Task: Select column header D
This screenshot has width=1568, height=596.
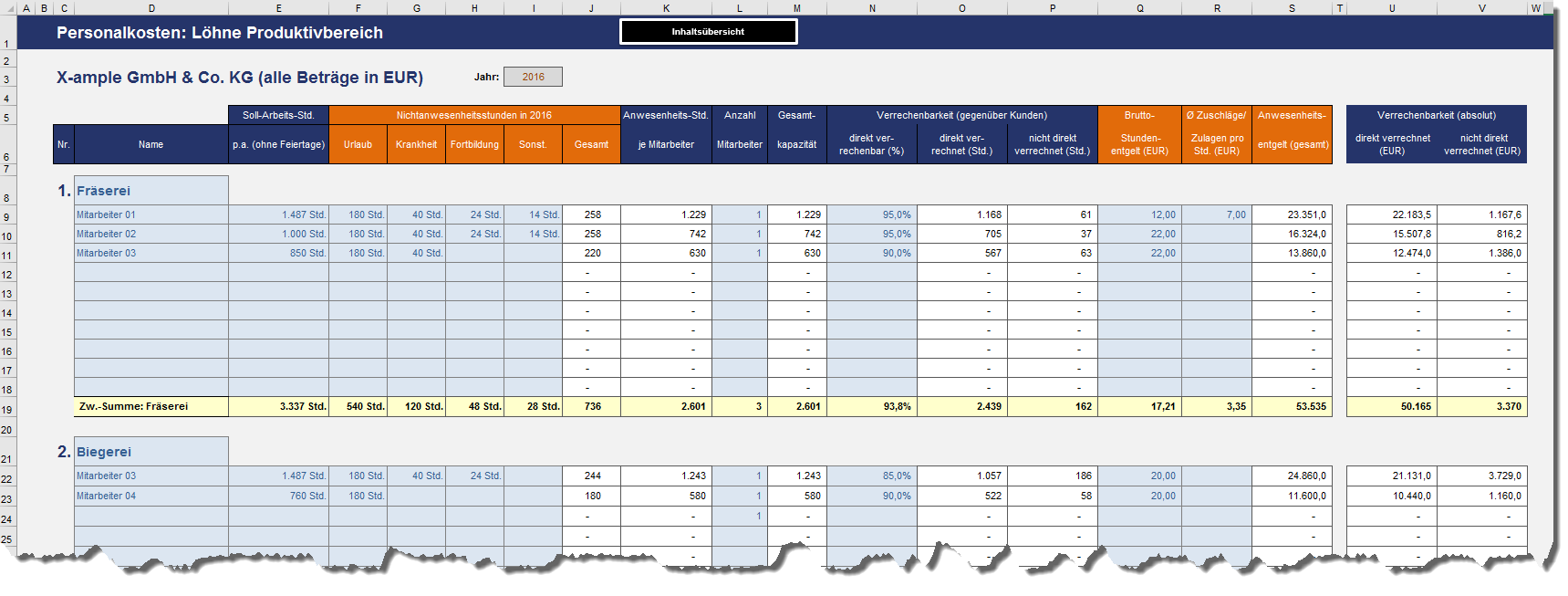Action: point(151,8)
